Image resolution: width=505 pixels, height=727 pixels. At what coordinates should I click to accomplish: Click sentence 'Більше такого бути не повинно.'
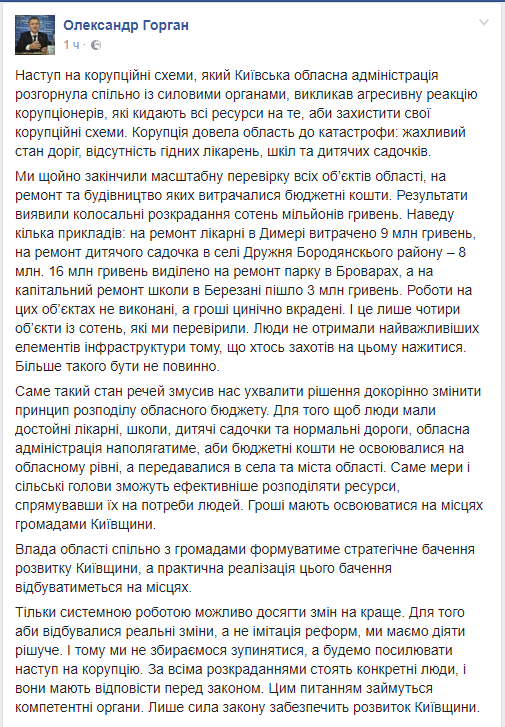pos(117,366)
